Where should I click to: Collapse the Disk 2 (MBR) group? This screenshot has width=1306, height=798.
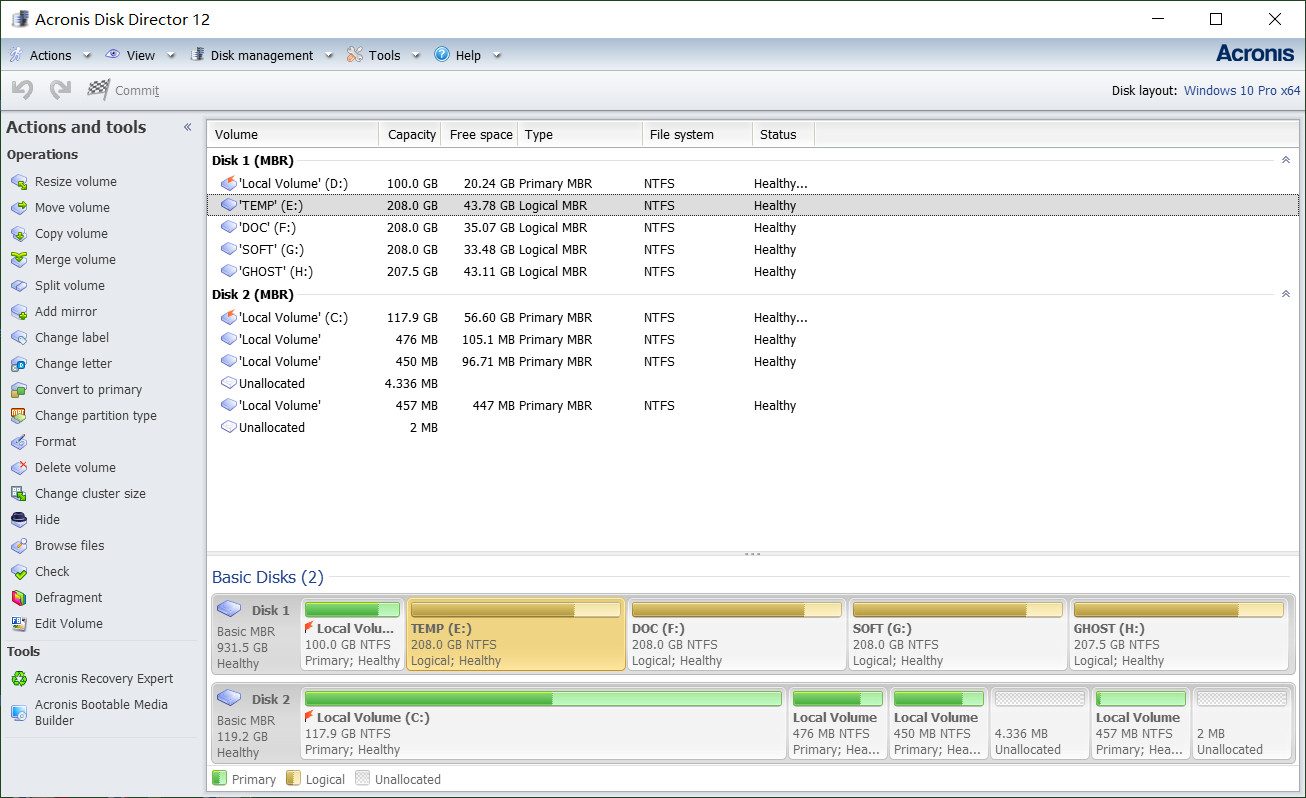(1285, 294)
